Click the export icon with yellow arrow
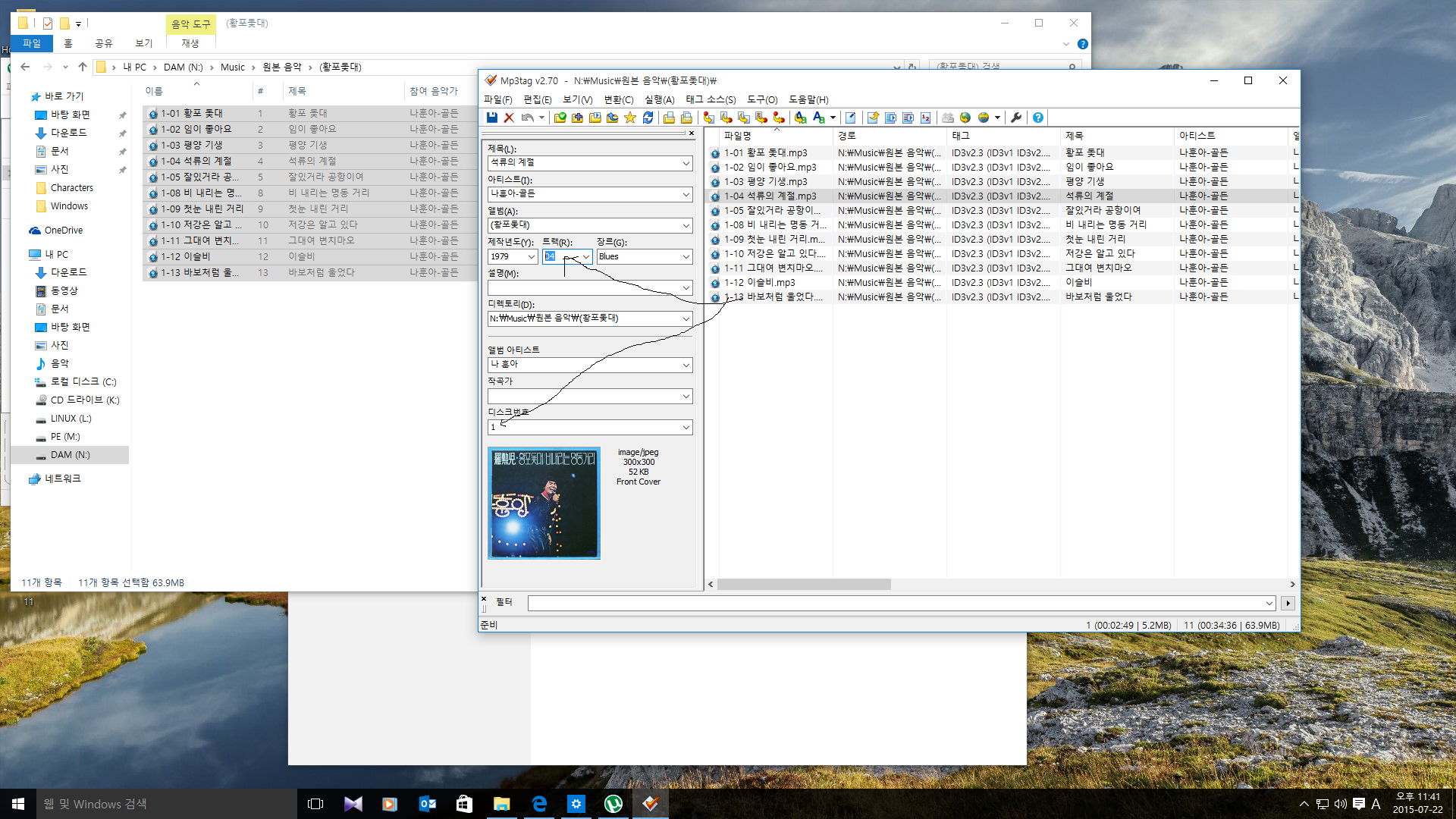This screenshot has height=819, width=1456. [x=873, y=118]
